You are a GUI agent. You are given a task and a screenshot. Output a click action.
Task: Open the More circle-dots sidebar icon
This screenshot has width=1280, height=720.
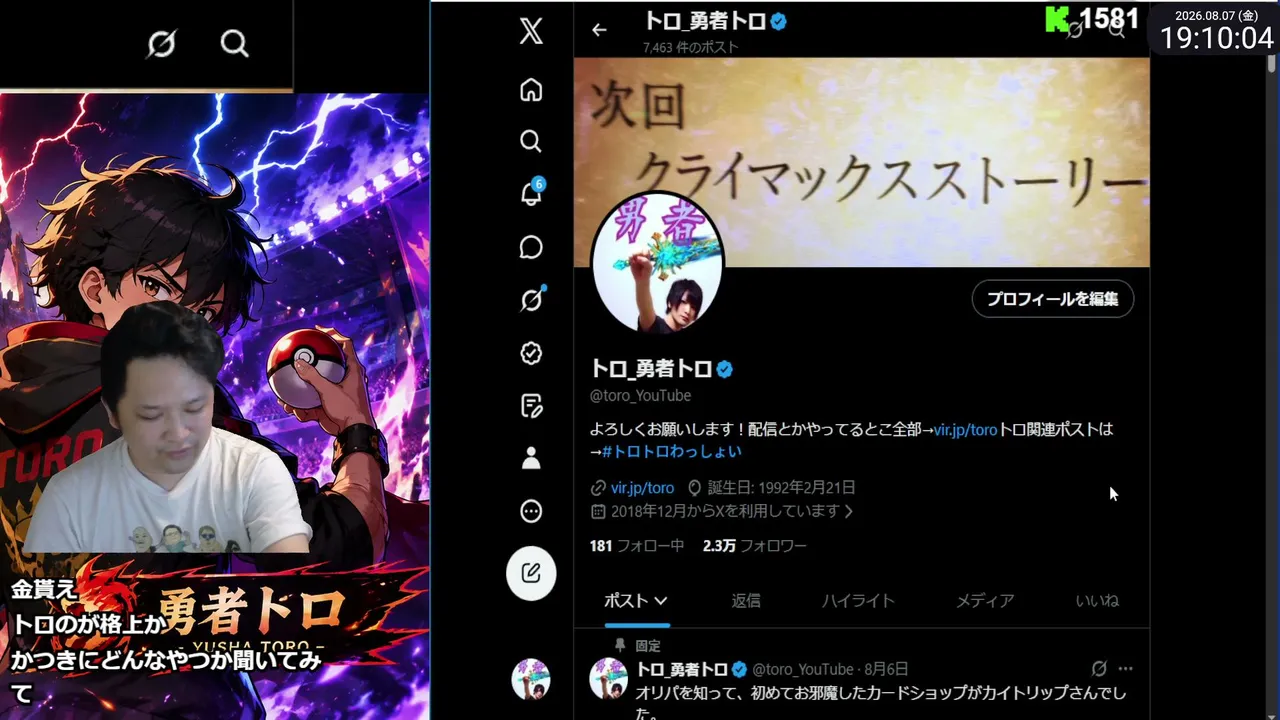(531, 511)
